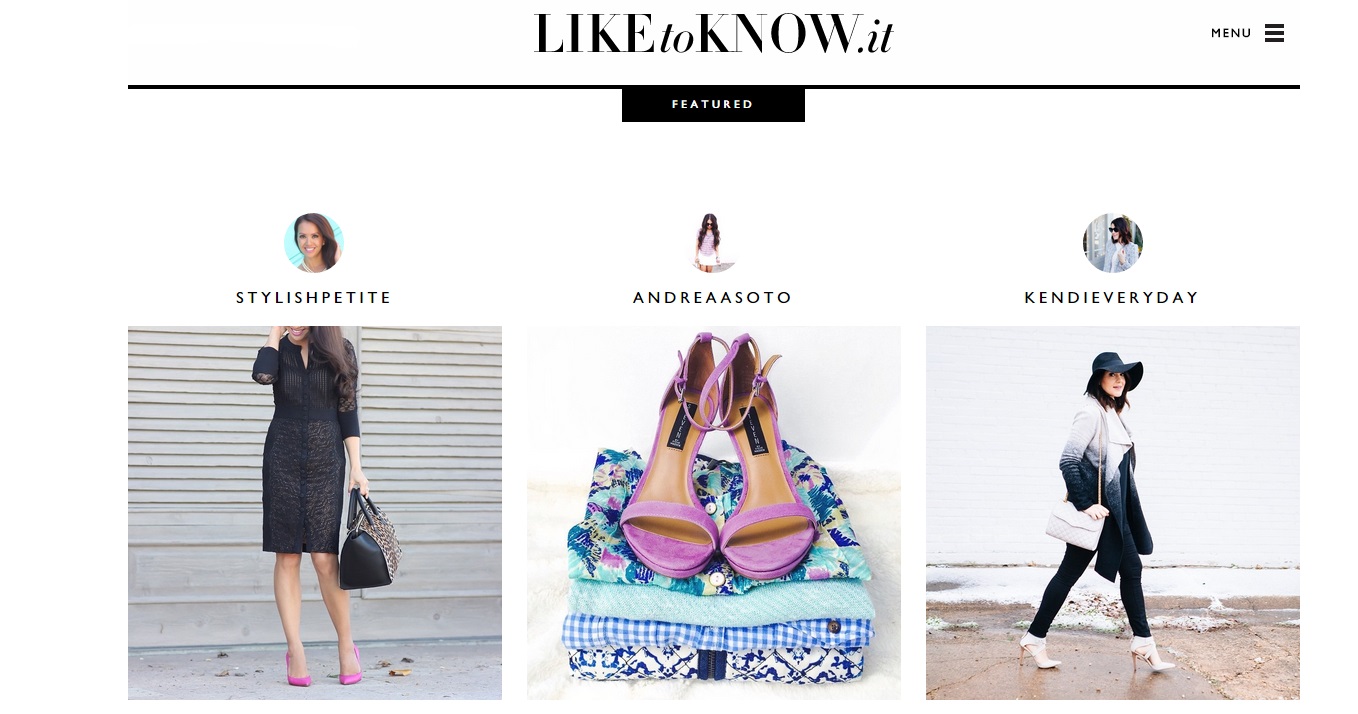1358x714 pixels.
Task: Select the FEATURED tab
Action: tap(713, 105)
